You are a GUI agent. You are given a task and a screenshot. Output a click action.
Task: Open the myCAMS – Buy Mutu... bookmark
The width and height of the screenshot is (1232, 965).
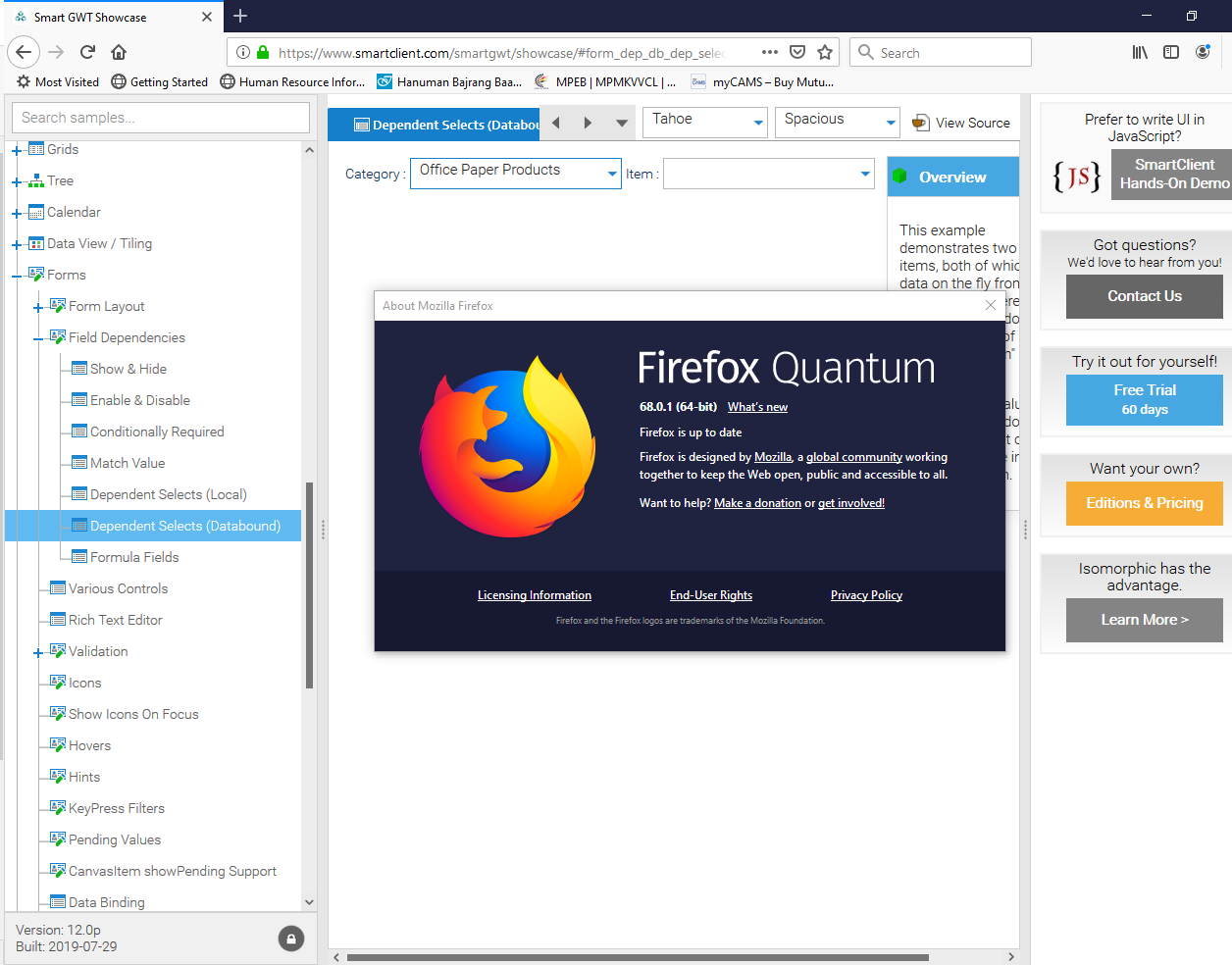[x=762, y=81]
